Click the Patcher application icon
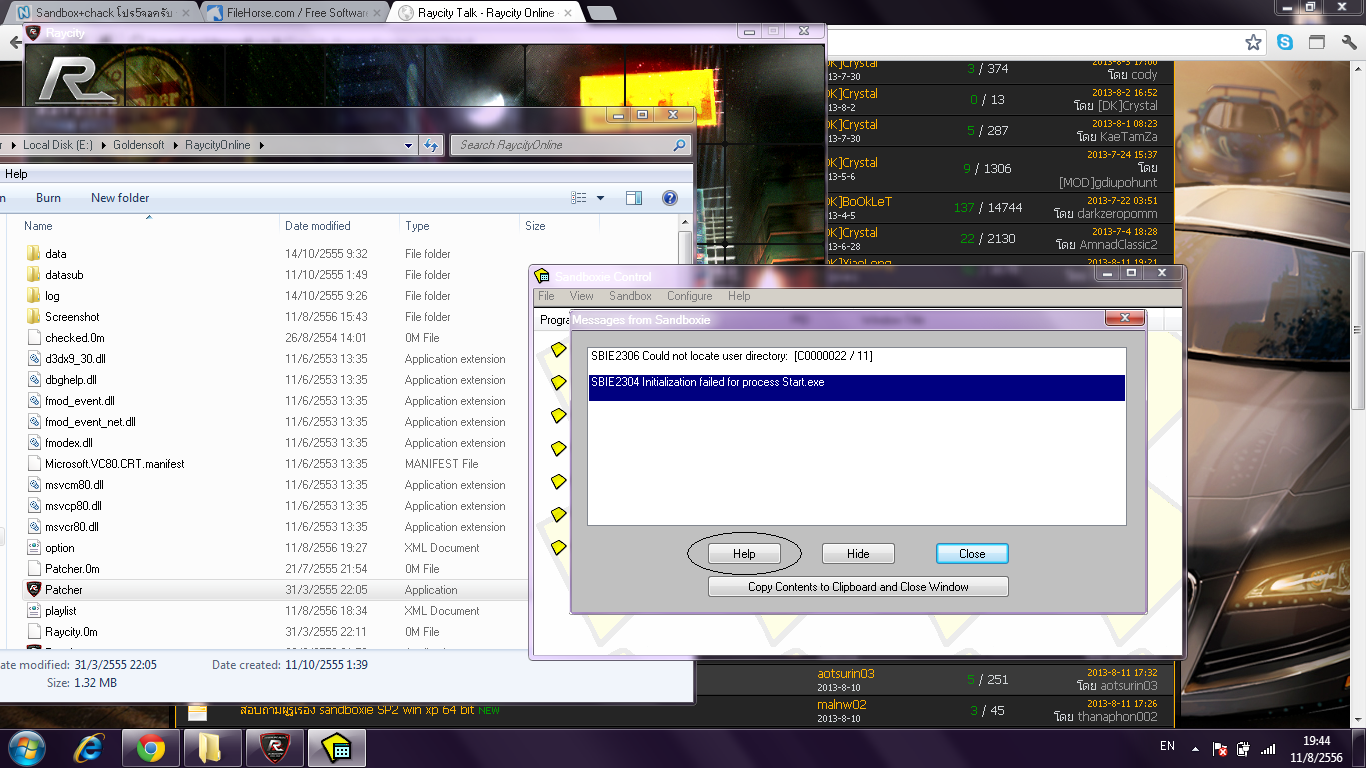 [x=33, y=590]
